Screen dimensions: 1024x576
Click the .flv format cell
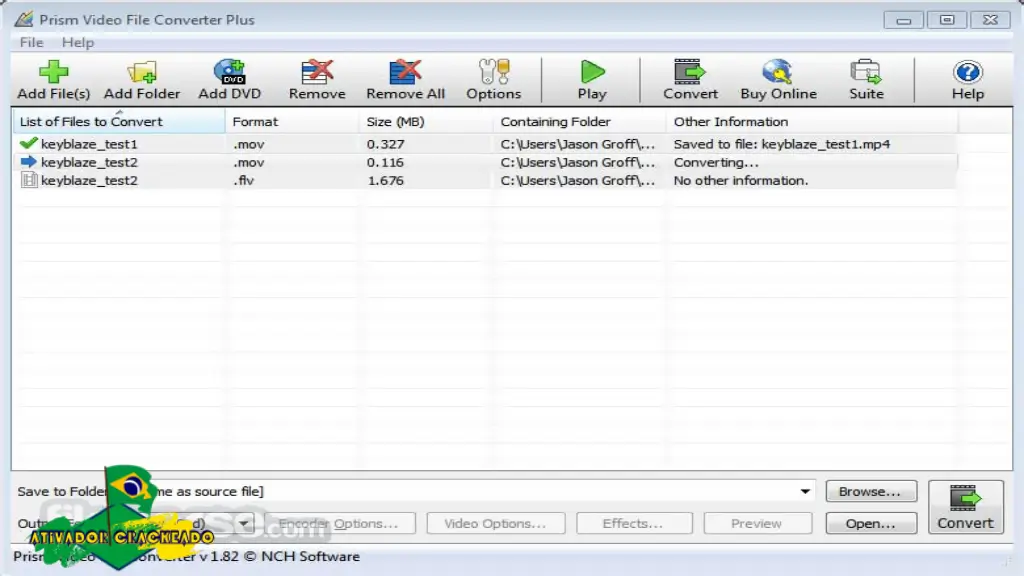tap(244, 180)
